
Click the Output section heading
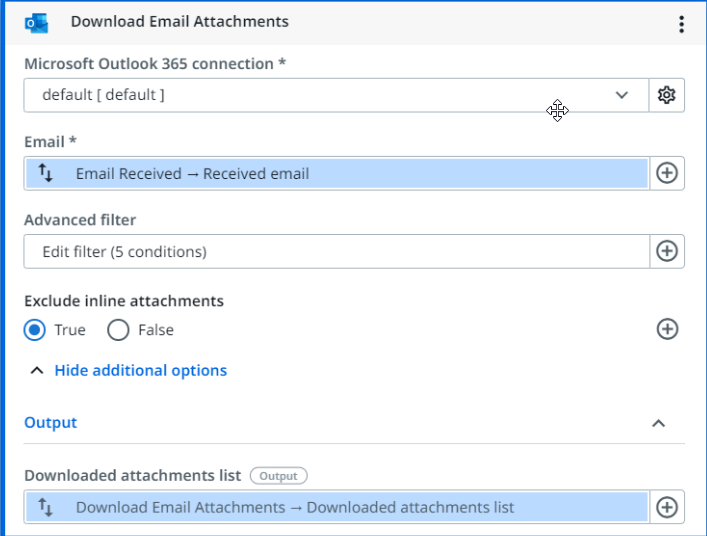point(50,422)
